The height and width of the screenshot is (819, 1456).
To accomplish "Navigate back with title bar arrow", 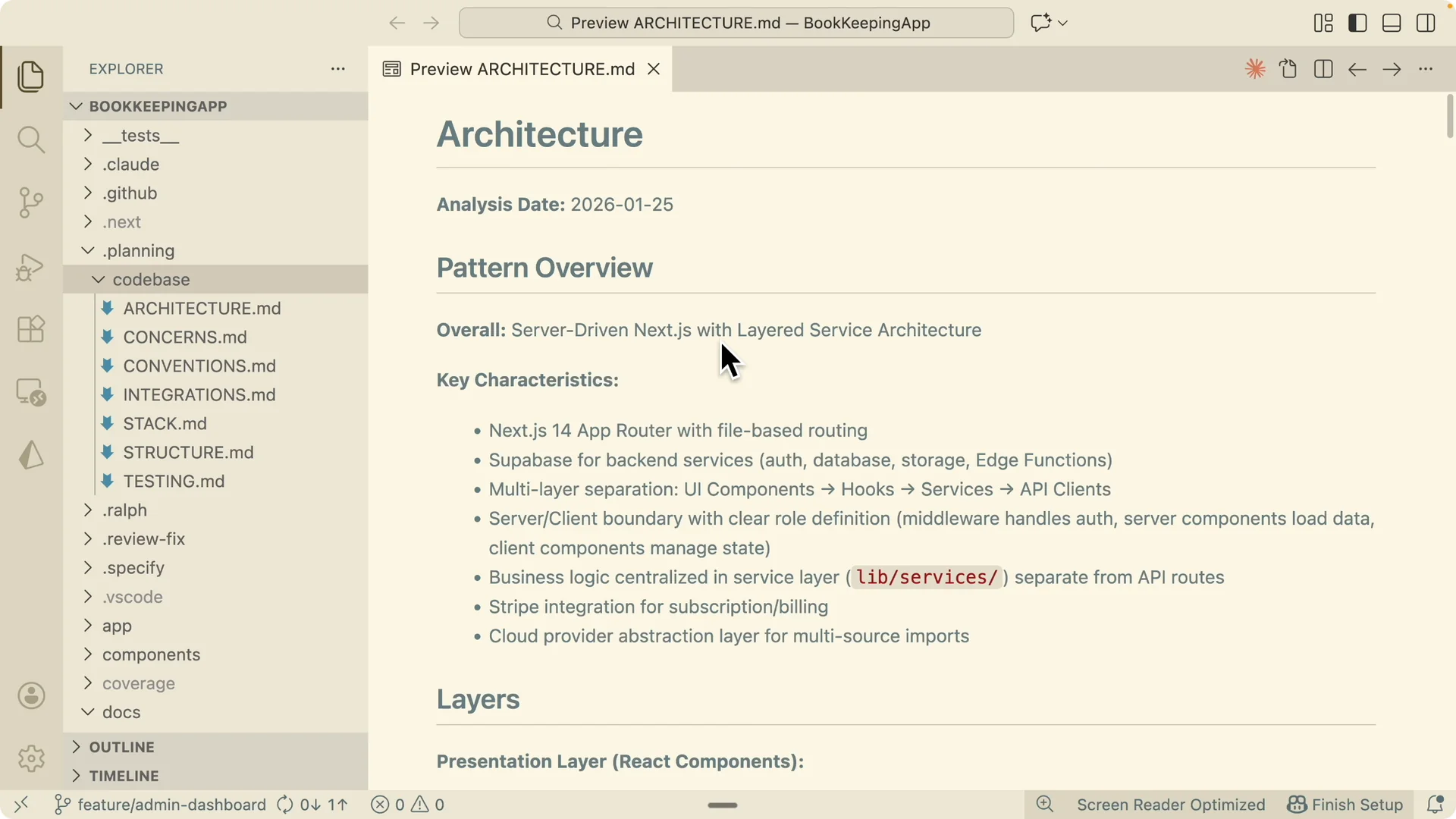I will (x=397, y=23).
